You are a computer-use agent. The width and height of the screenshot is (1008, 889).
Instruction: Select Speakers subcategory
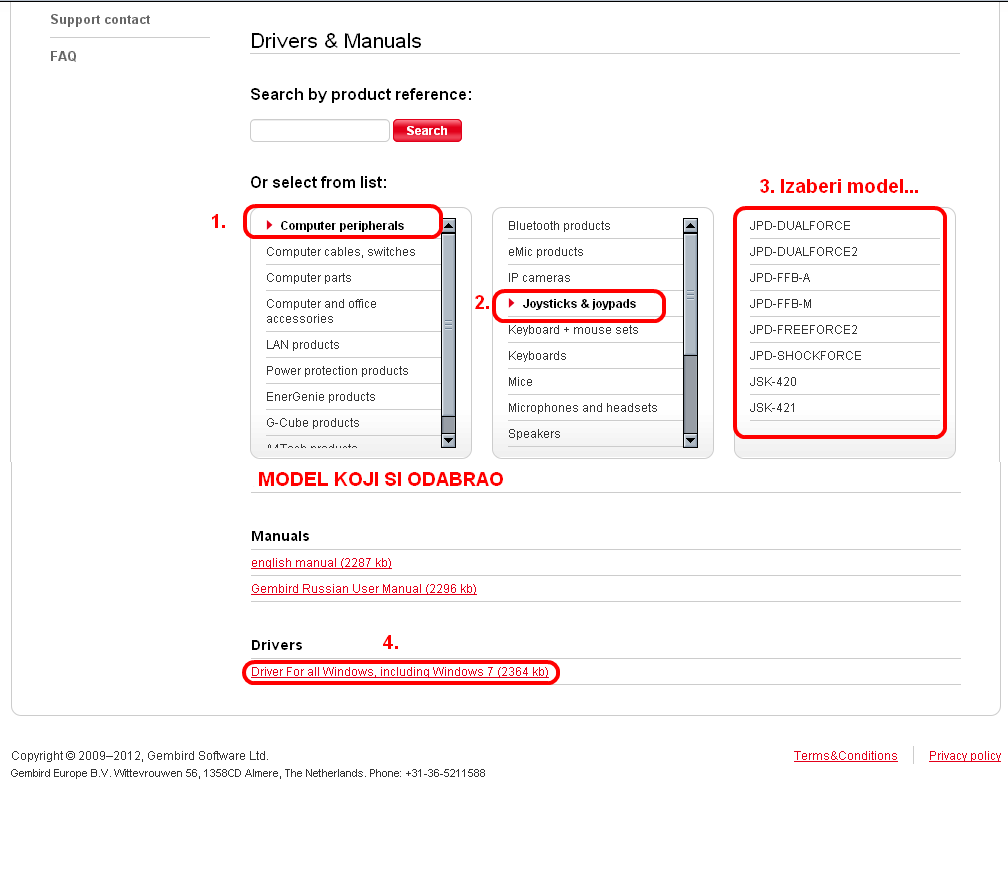point(534,434)
